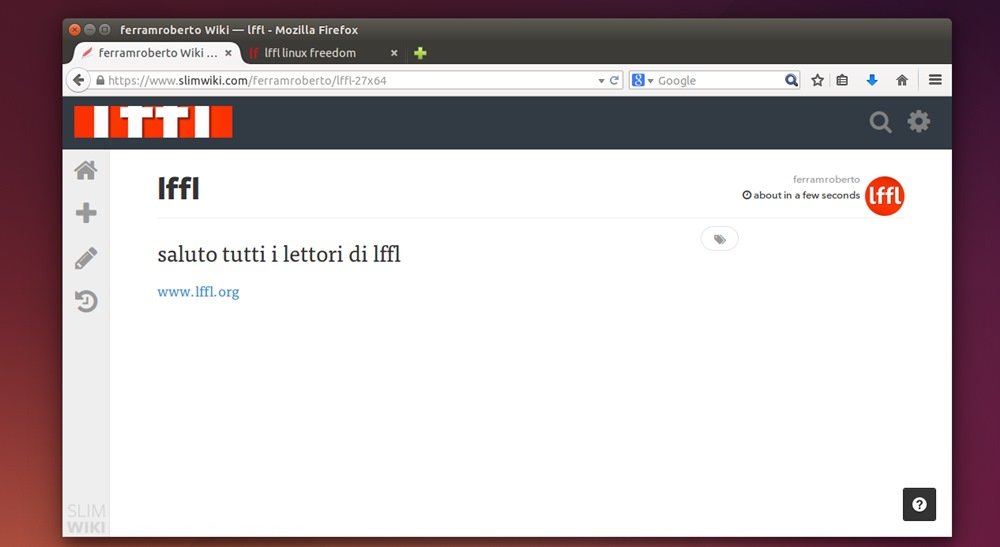The width and height of the screenshot is (1000, 547).
Task: Reload the page in Firefox
Action: (614, 80)
